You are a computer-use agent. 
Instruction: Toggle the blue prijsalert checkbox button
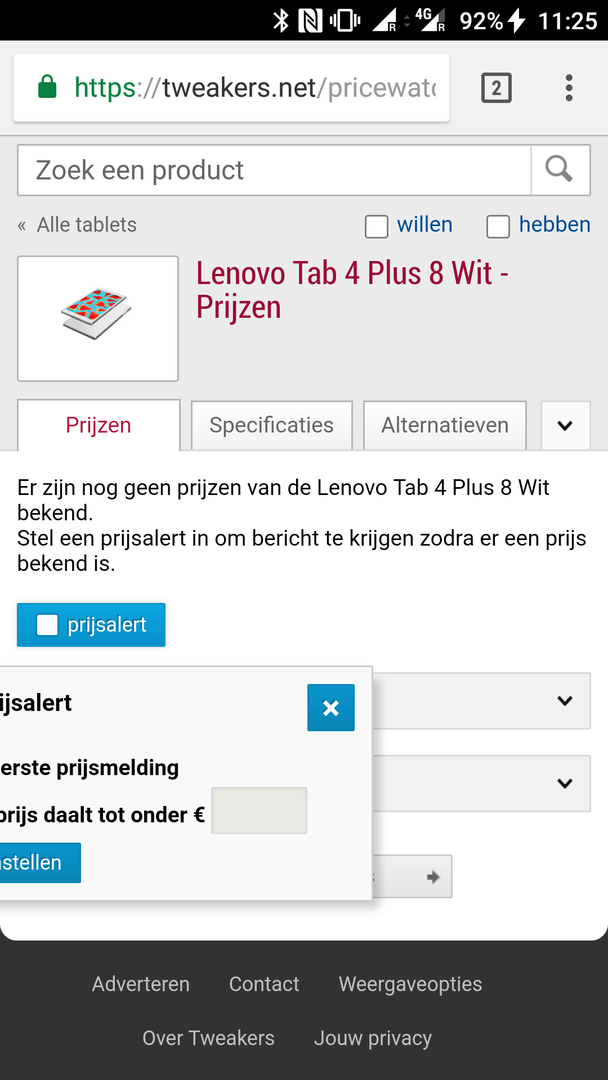pos(91,625)
